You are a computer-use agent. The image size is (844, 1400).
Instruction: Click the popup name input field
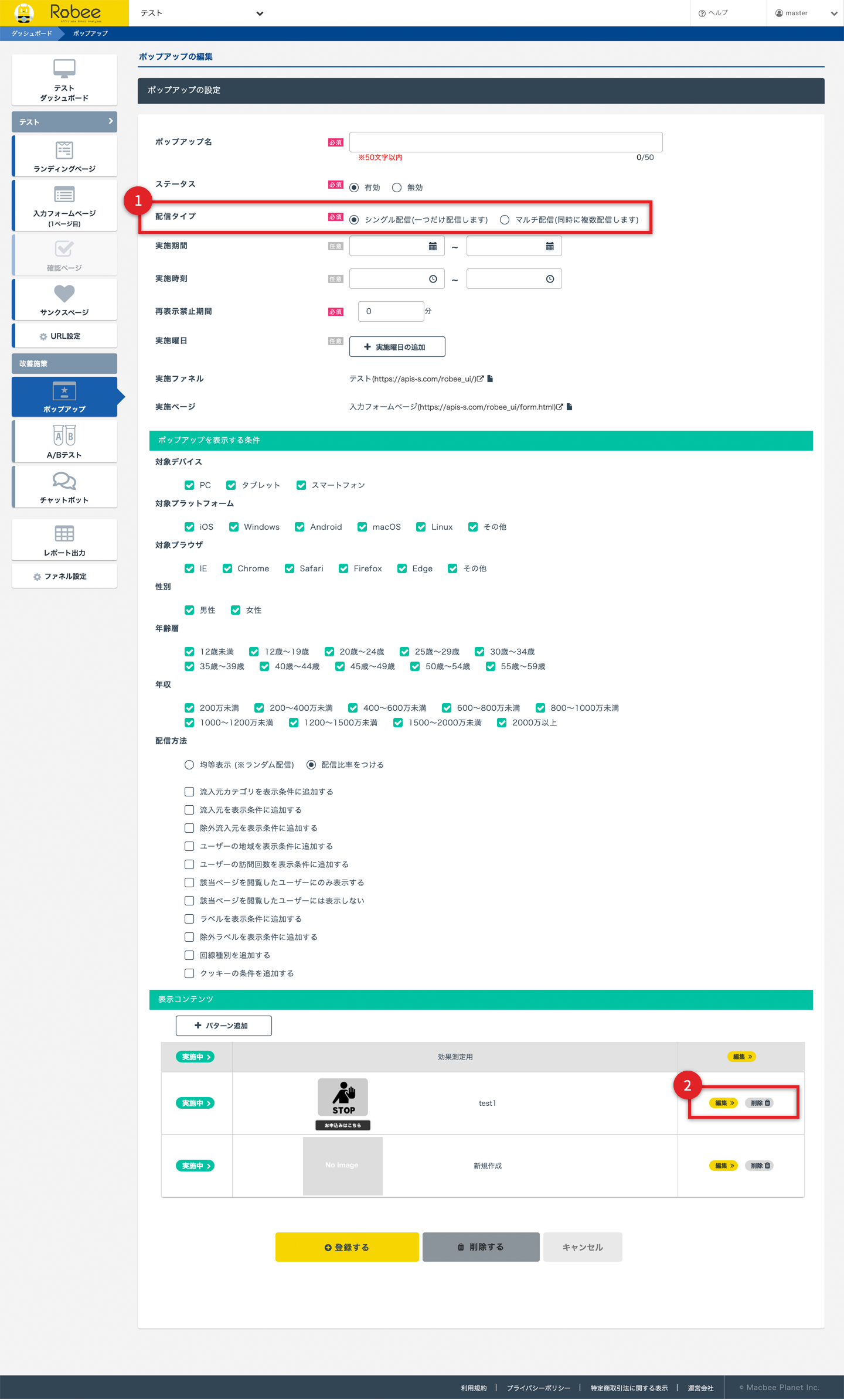coord(505,142)
